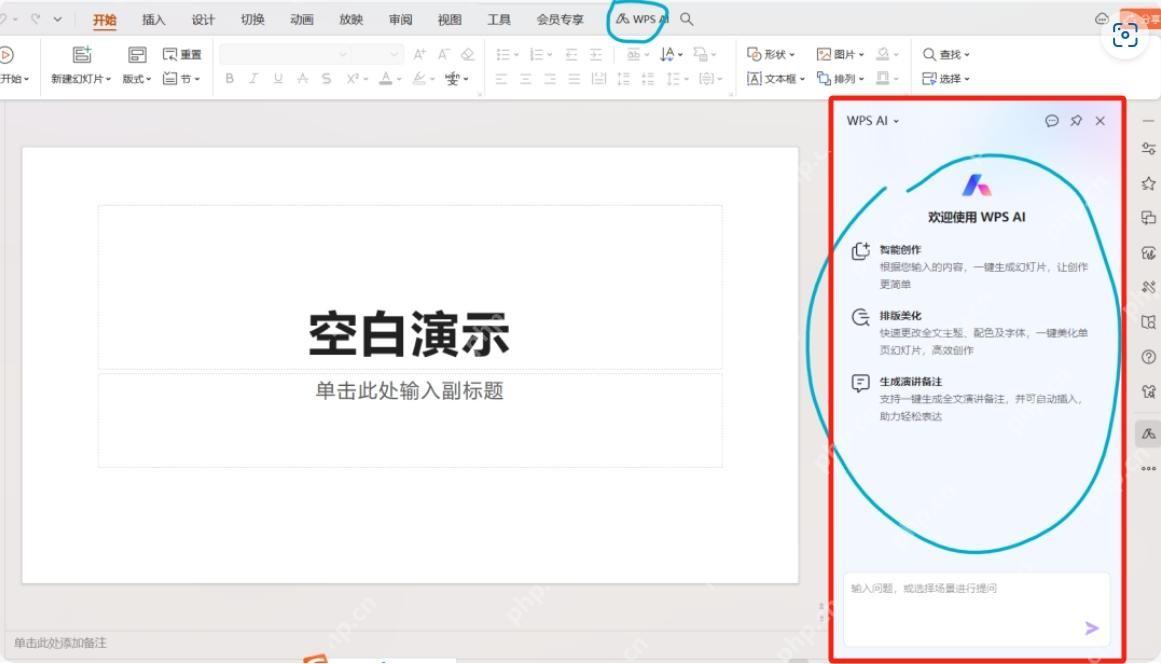Click the star icon in right sidebar
Image resolution: width=1161 pixels, height=664 pixels.
[x=1148, y=183]
